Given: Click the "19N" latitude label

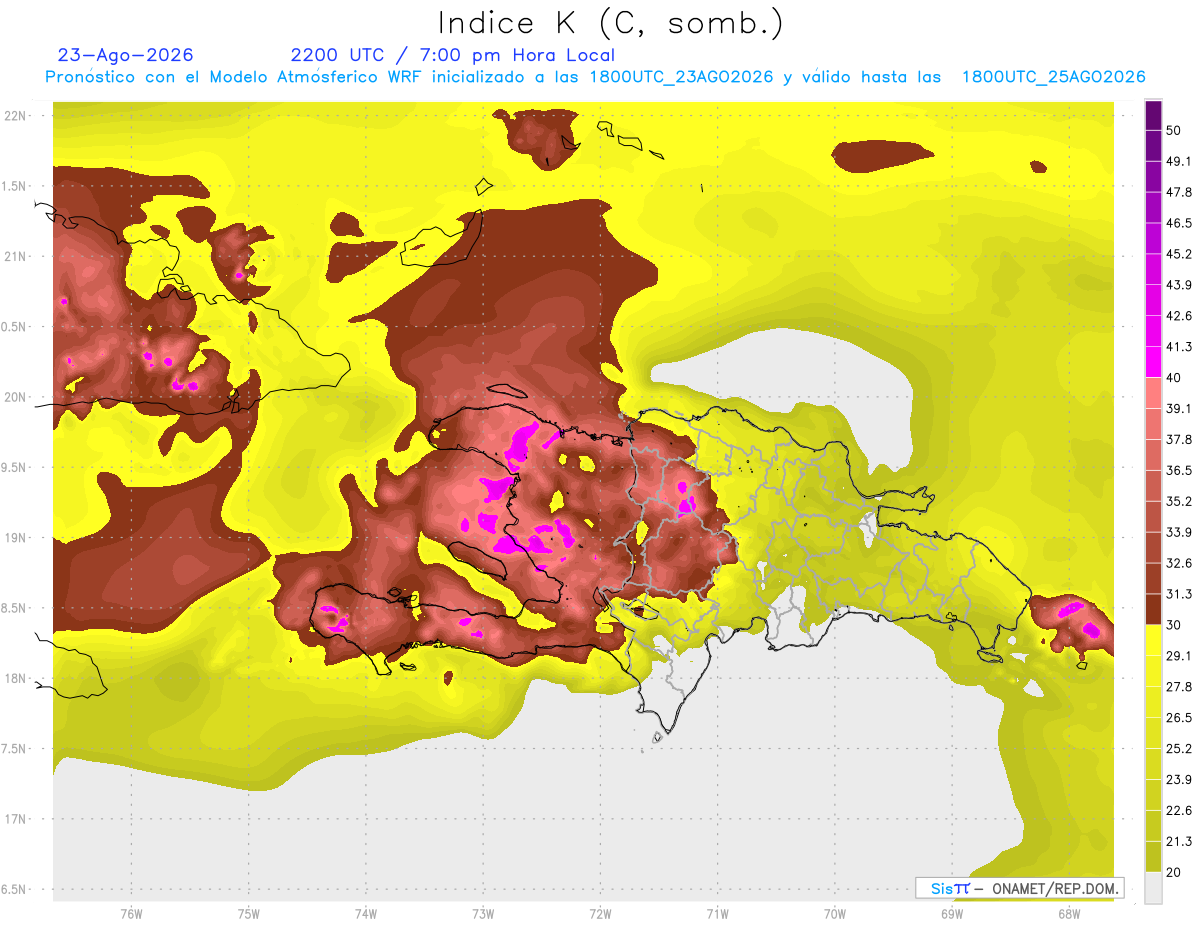Looking at the screenshot, I should pos(15,538).
